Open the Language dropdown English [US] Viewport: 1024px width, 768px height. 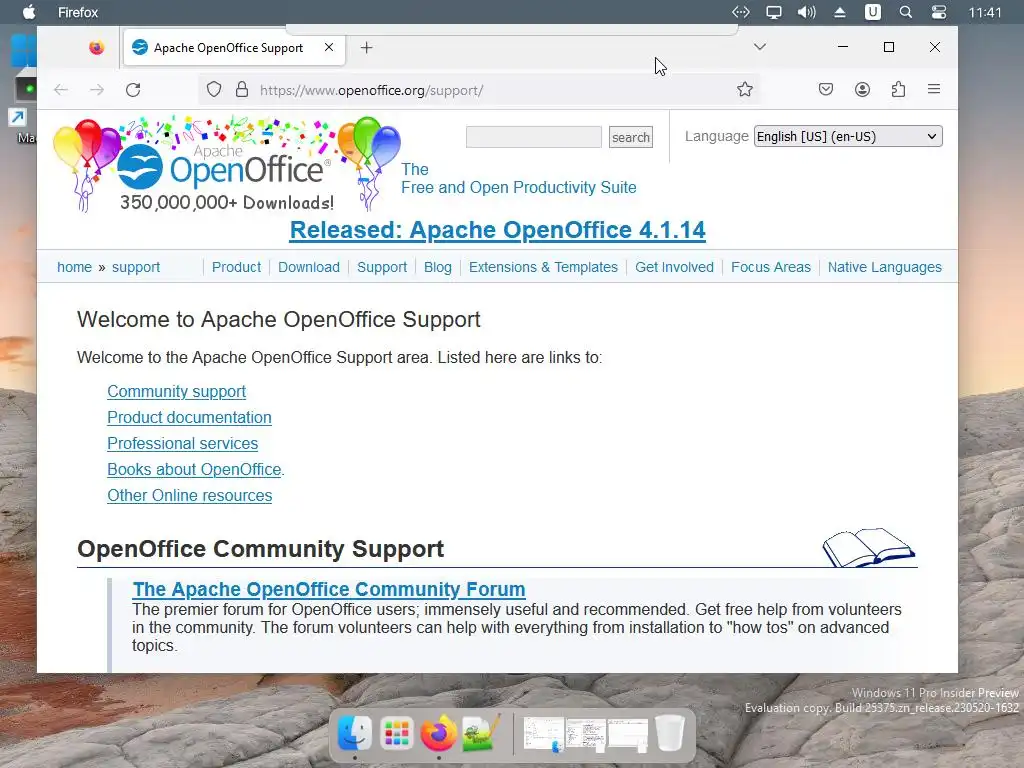(x=848, y=136)
